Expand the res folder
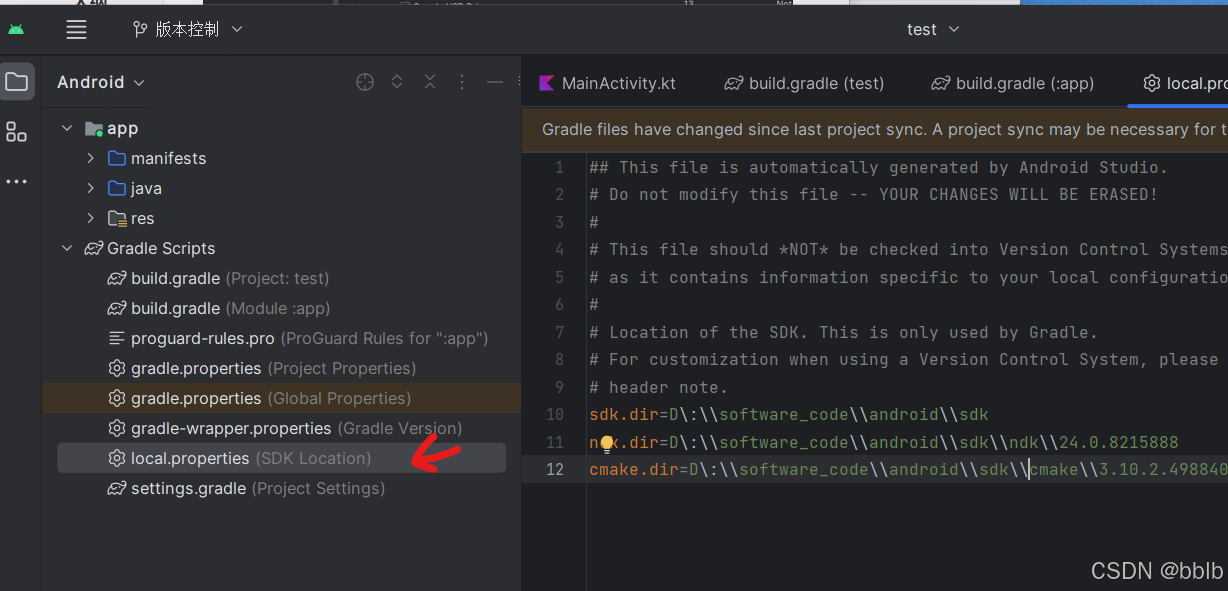The width and height of the screenshot is (1228, 591). coord(91,218)
